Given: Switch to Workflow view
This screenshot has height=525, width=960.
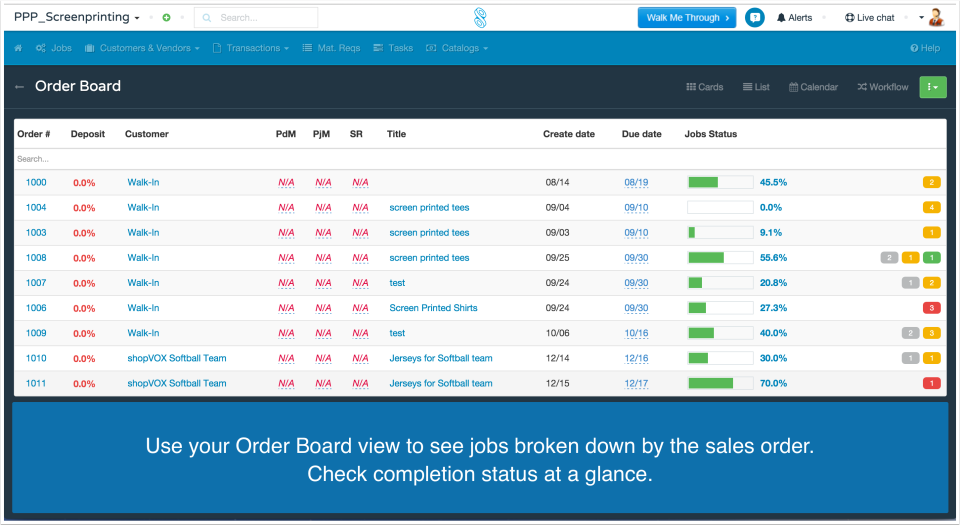Looking at the screenshot, I should 883,87.
